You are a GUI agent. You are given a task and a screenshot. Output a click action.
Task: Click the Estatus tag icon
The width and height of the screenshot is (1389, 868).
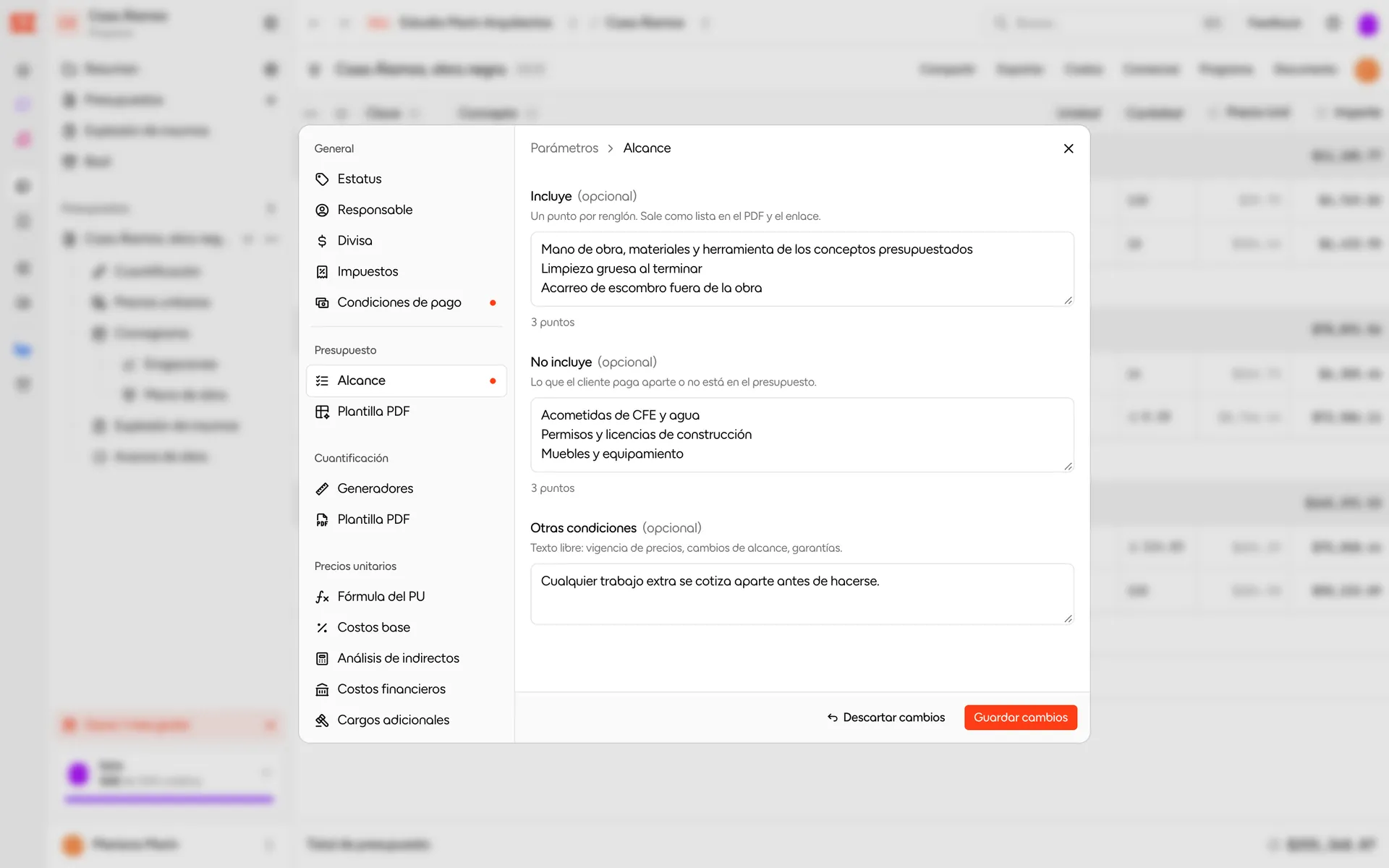point(322,179)
